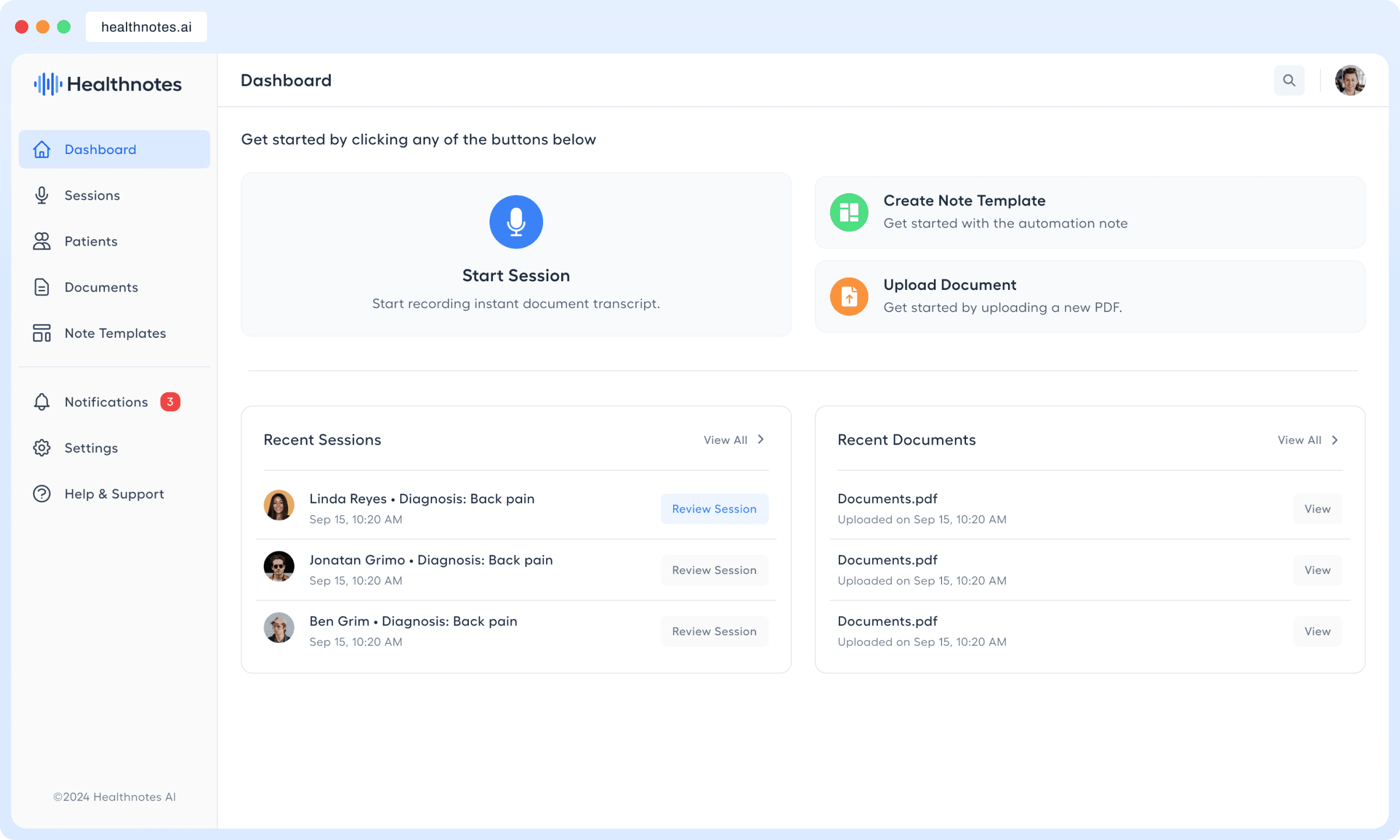Go to the Patients sidebar item
Image resolution: width=1400 pixels, height=840 pixels.
point(91,242)
